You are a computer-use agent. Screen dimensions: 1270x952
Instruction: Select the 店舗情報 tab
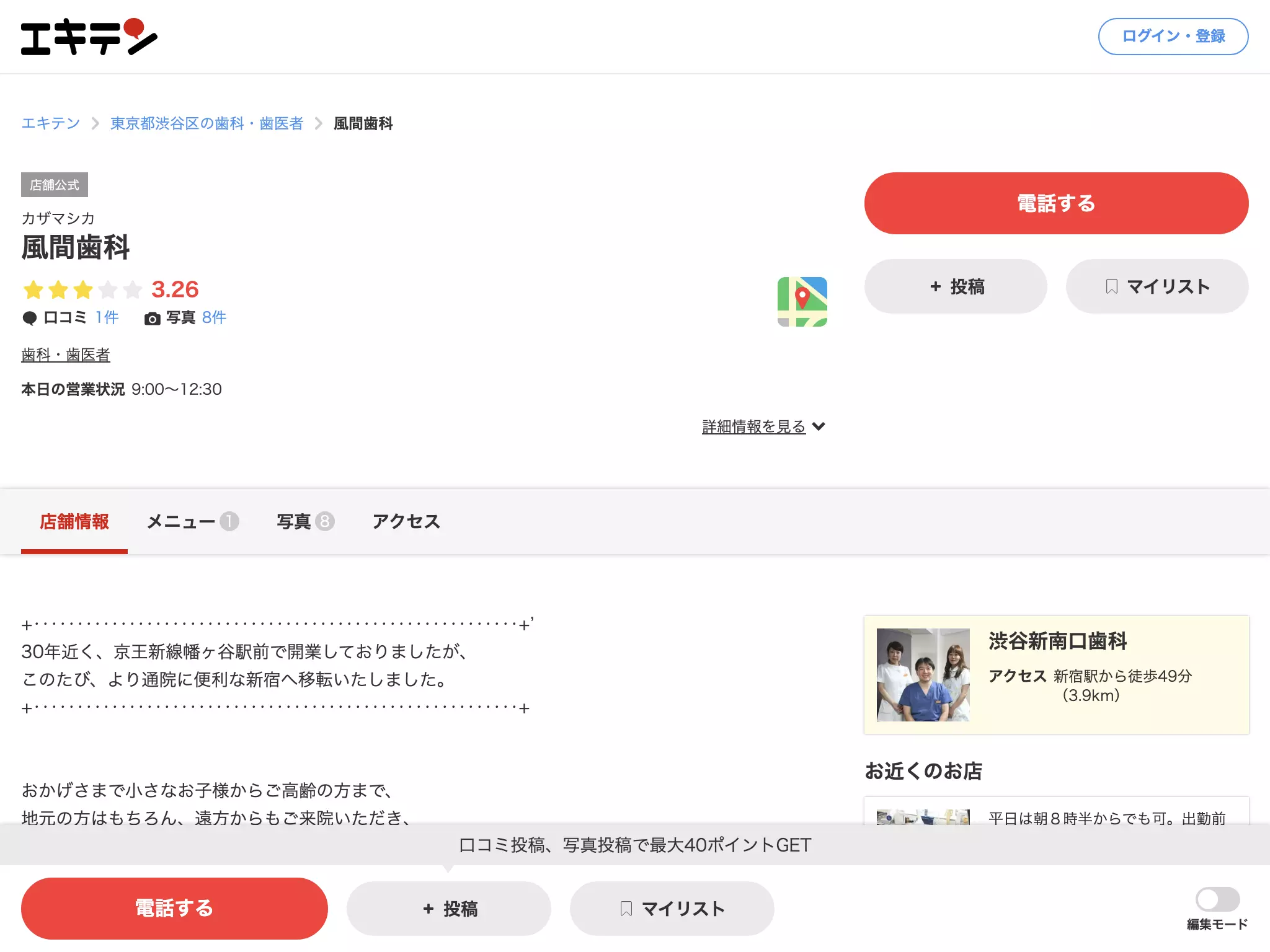(x=74, y=522)
